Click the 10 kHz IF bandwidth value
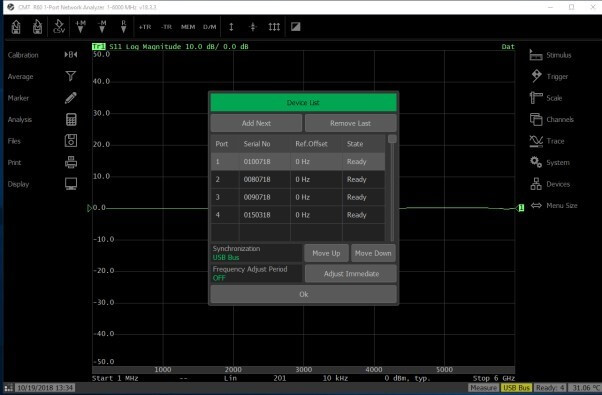Screen dimensions: 602x395 pyautogui.click(x=335, y=378)
